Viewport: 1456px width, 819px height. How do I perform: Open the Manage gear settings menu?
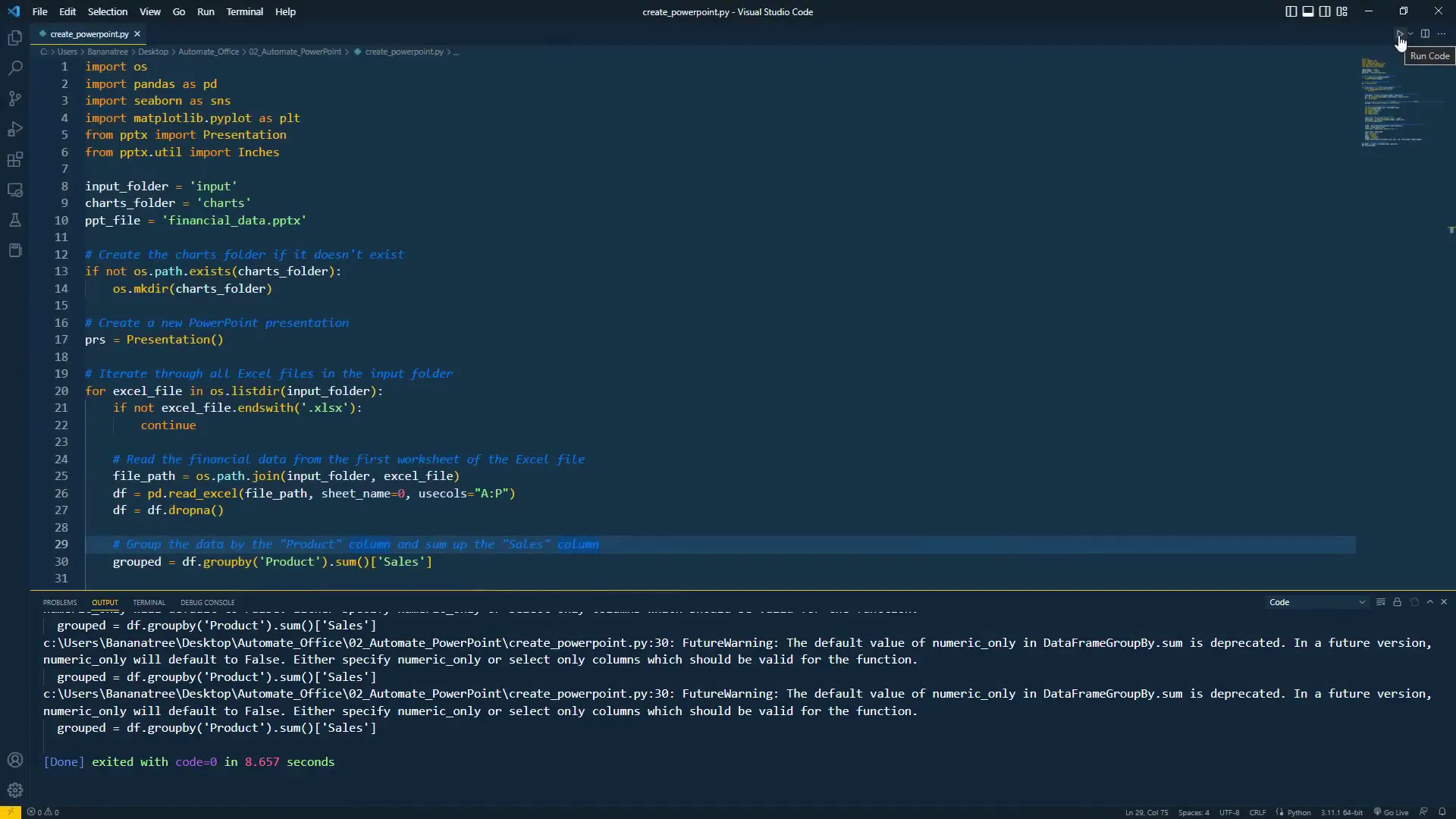click(x=14, y=790)
